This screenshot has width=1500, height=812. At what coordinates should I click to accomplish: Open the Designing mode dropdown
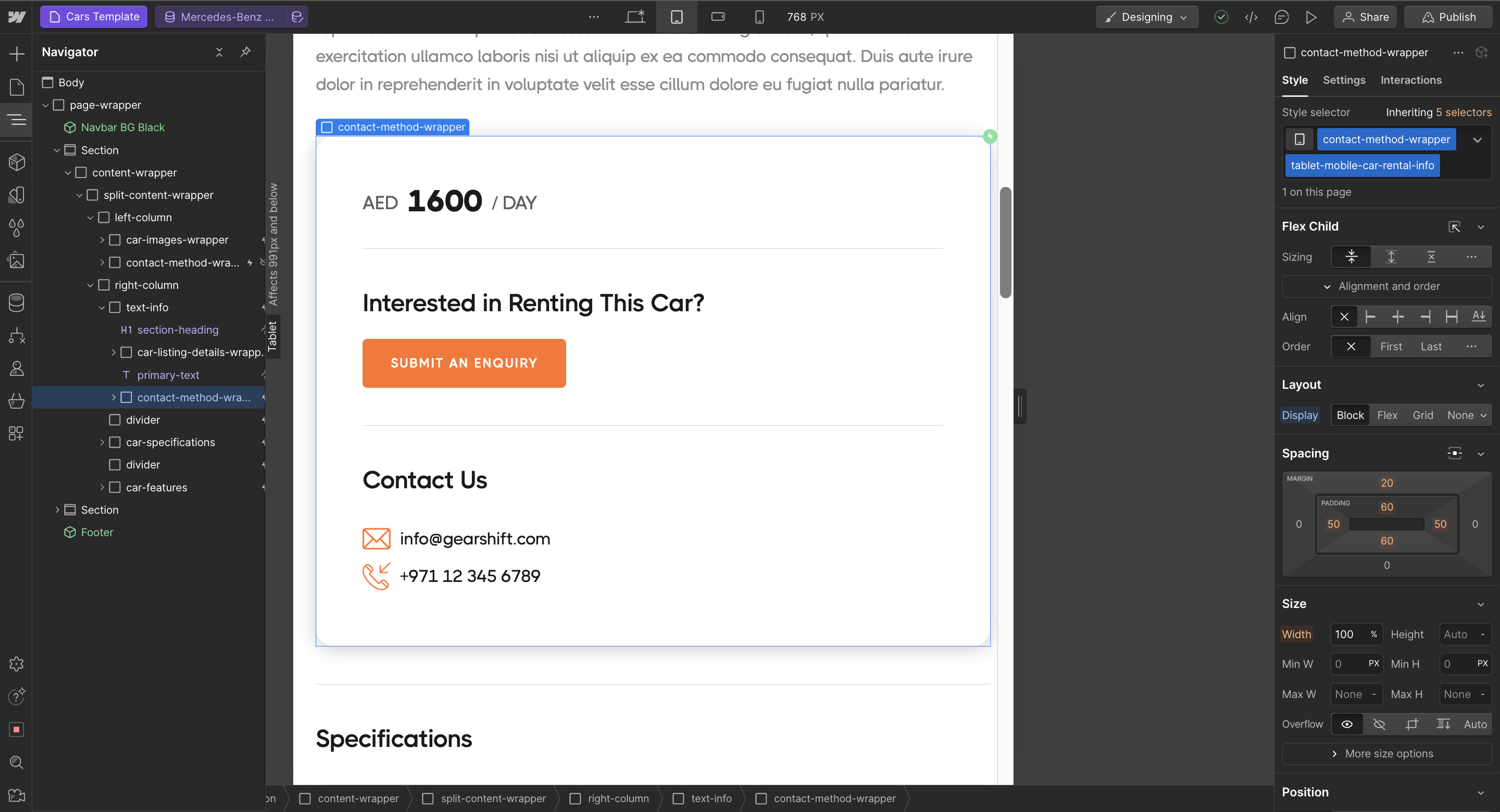[1146, 17]
